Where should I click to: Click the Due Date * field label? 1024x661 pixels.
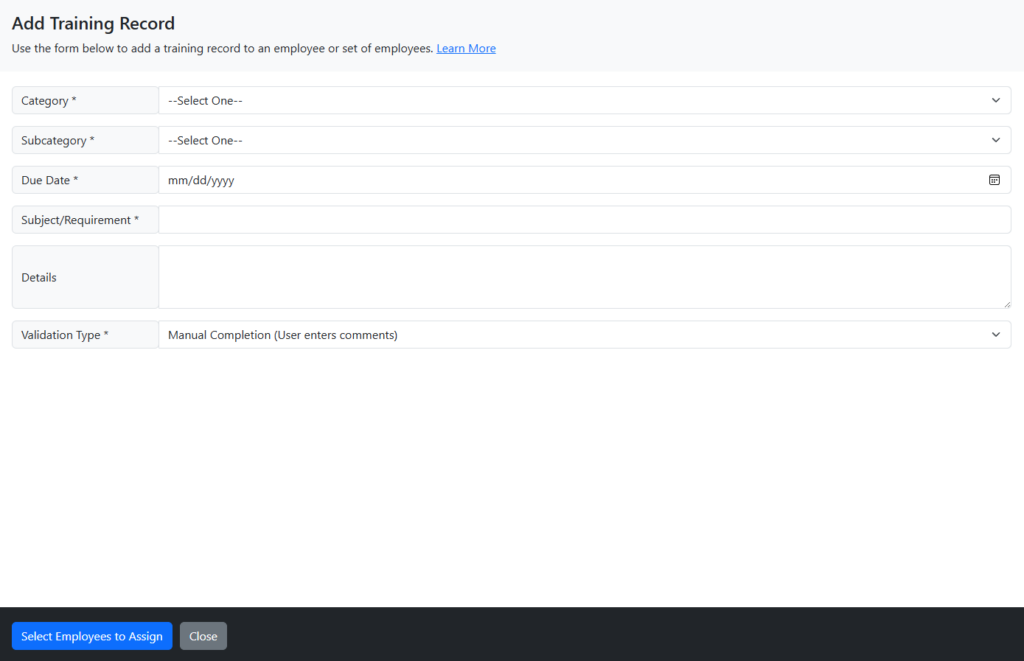point(50,181)
